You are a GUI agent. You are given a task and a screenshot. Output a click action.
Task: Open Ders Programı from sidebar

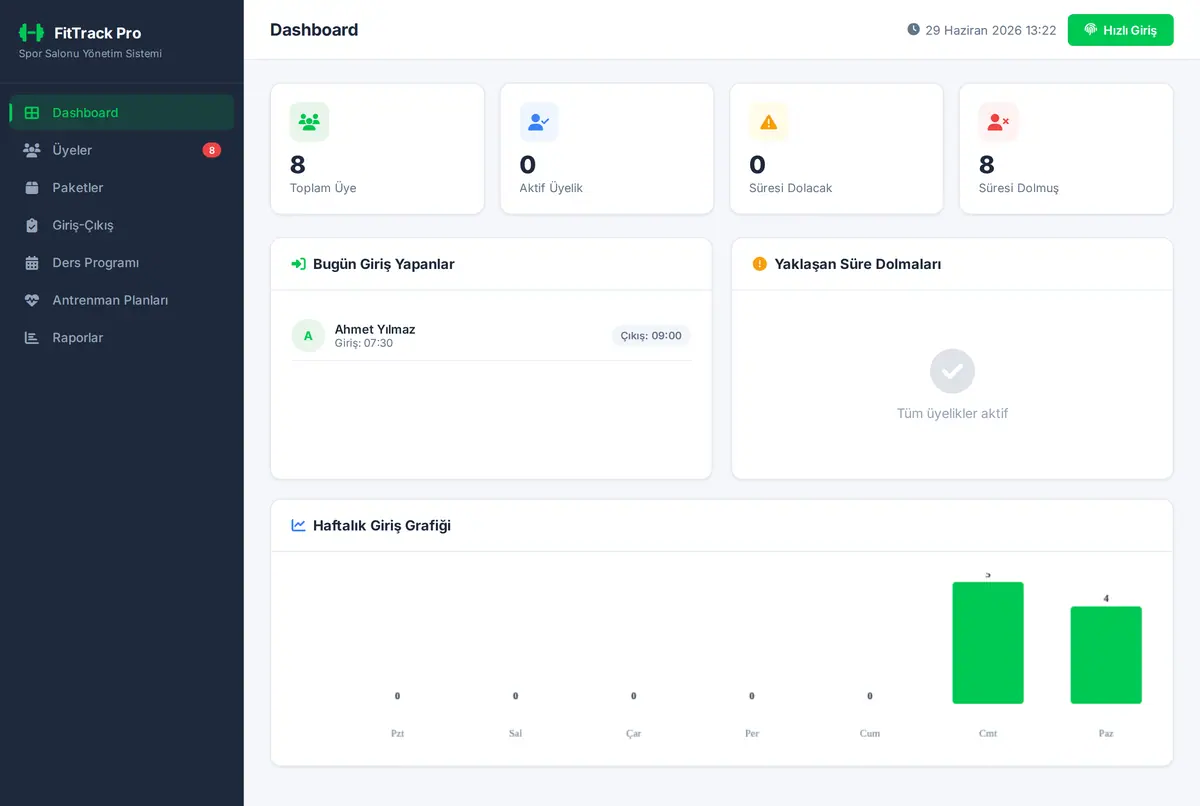point(122,263)
